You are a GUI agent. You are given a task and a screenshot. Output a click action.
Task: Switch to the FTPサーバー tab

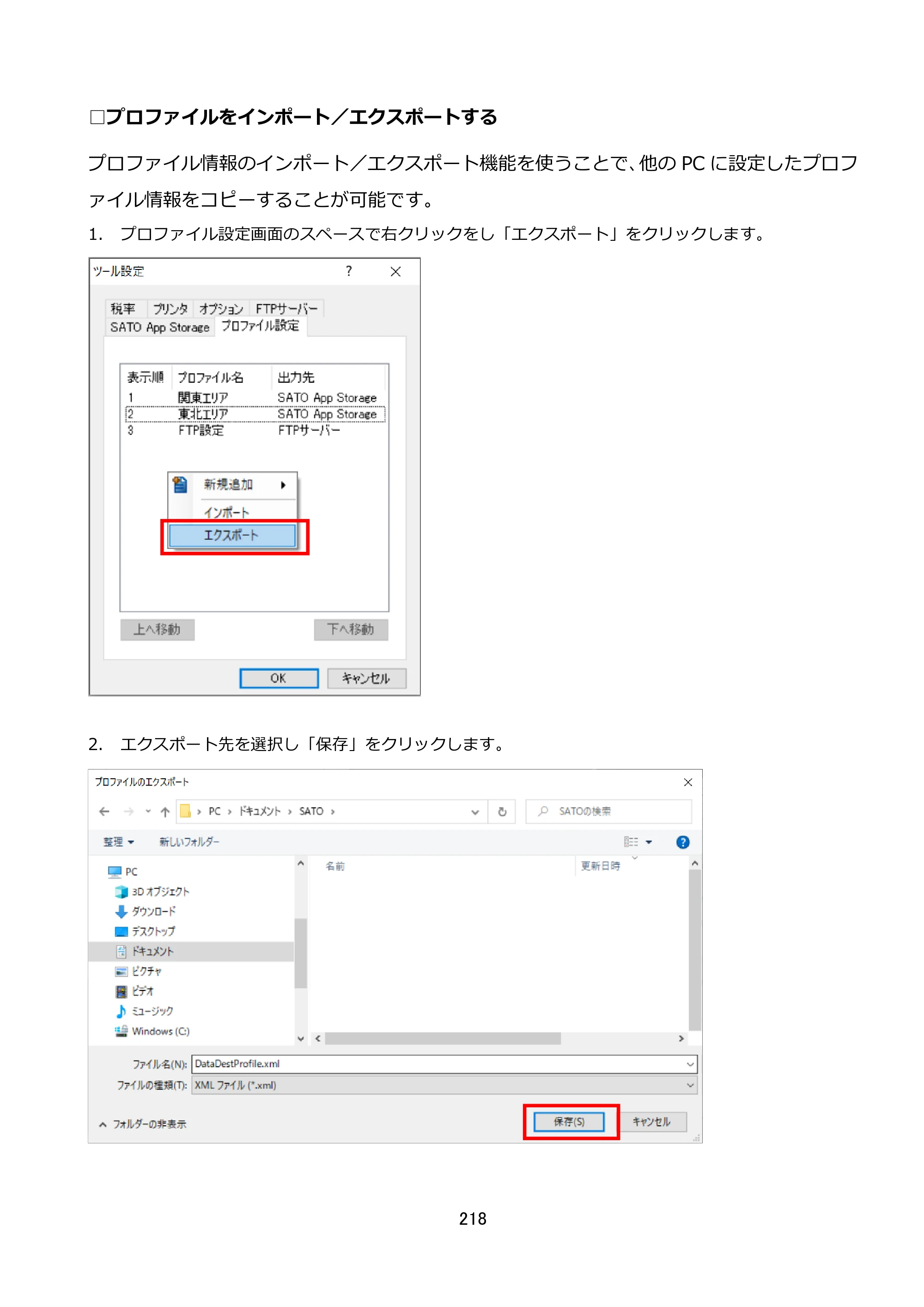(x=287, y=309)
